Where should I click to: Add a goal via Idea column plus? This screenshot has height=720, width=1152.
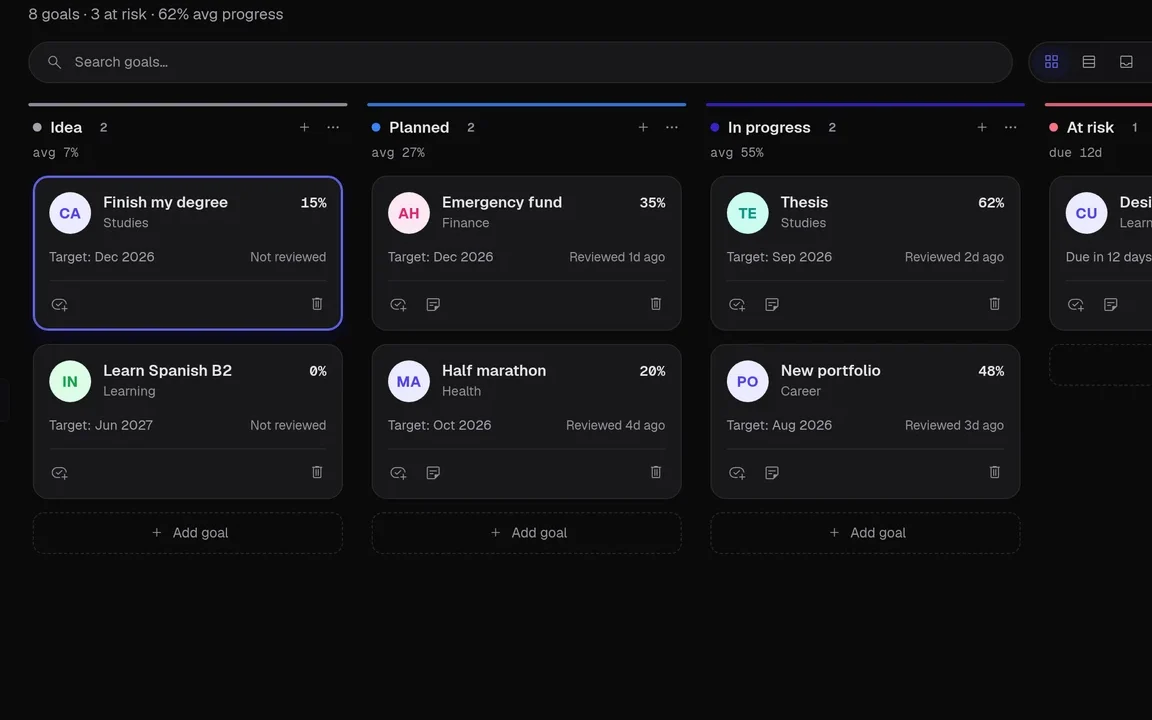point(304,127)
